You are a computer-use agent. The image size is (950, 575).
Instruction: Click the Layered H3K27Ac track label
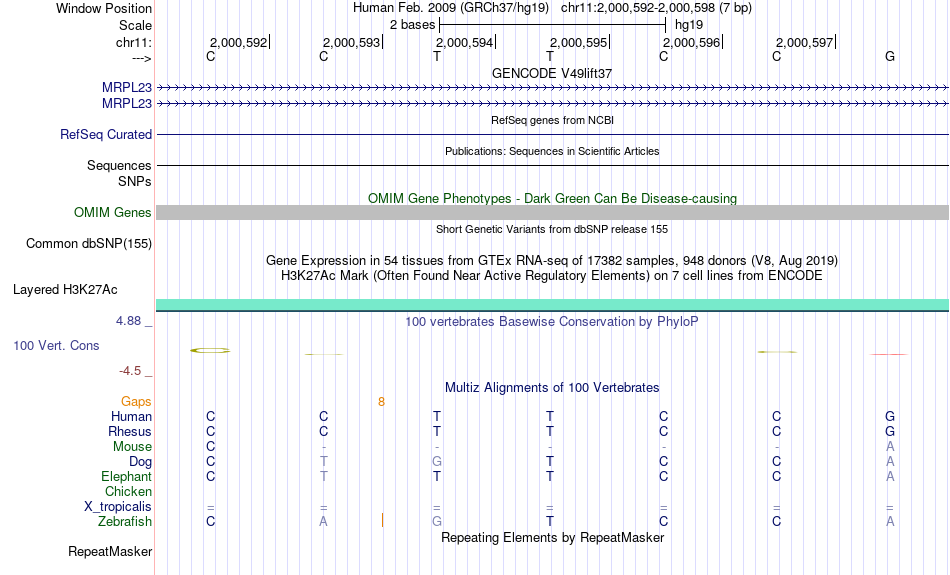(65, 290)
